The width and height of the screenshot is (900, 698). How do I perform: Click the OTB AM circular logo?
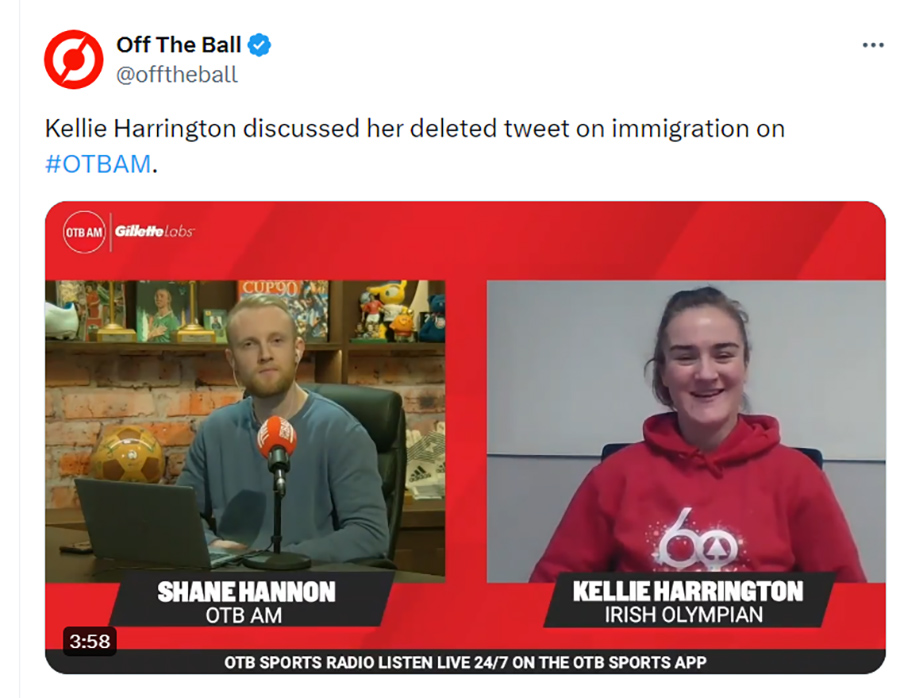click(84, 232)
